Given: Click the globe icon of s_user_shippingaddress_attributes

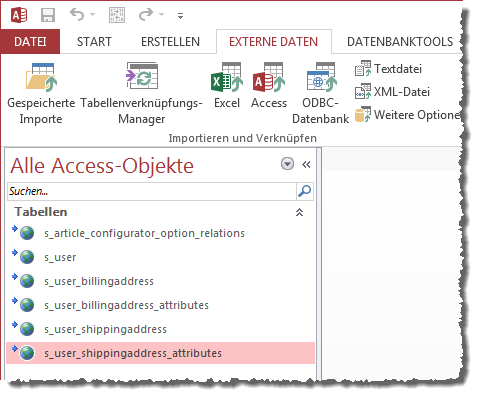Looking at the screenshot, I should [27, 353].
